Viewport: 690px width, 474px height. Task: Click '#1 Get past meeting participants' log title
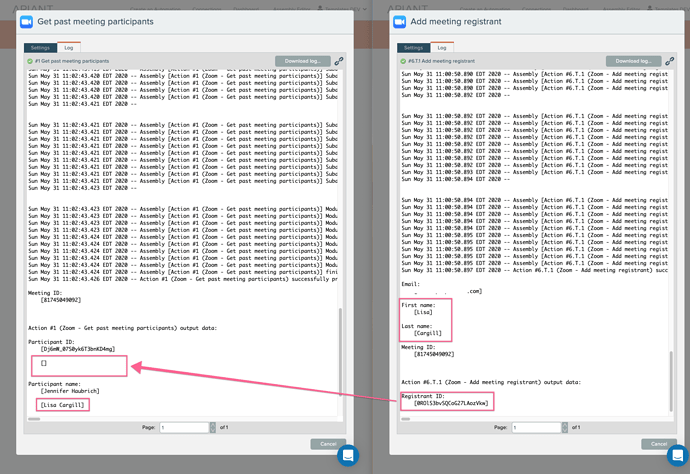tap(72, 61)
